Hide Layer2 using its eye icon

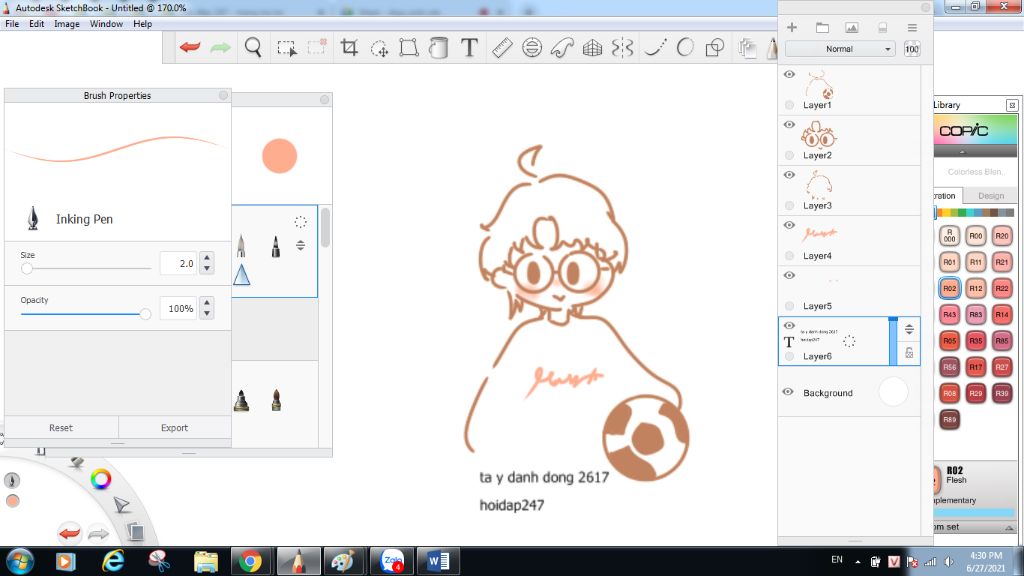click(789, 125)
